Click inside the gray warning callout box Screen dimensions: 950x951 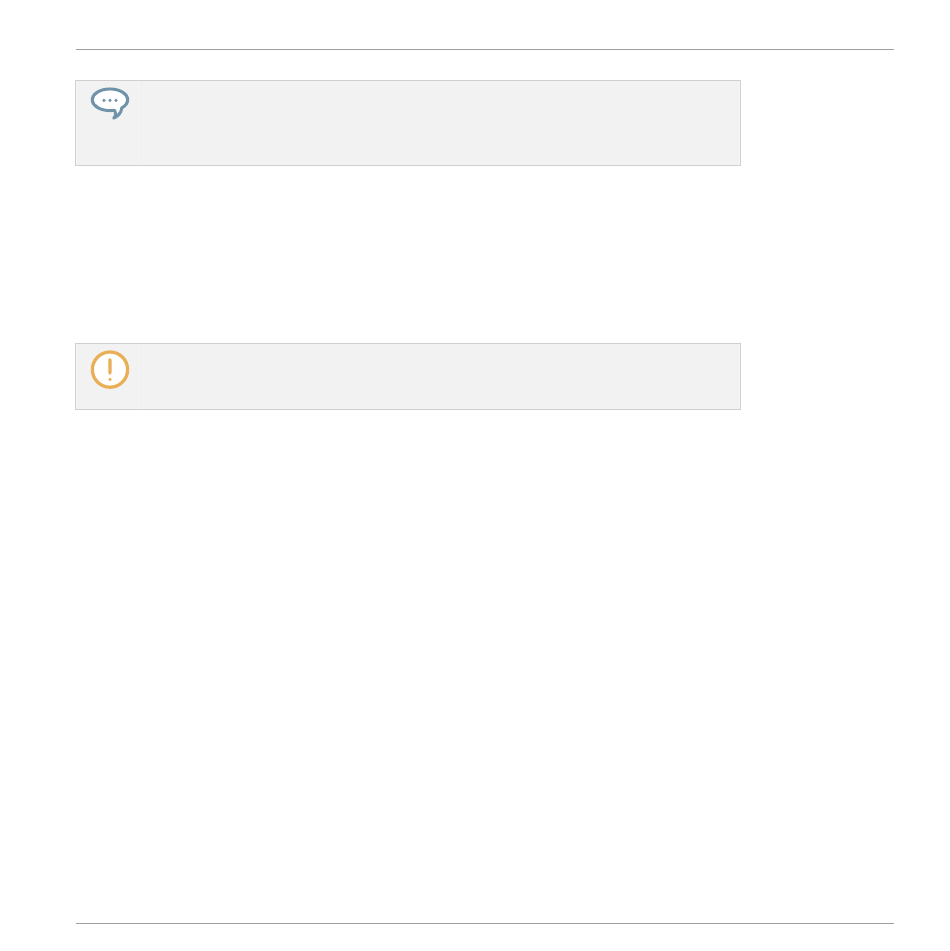point(408,376)
